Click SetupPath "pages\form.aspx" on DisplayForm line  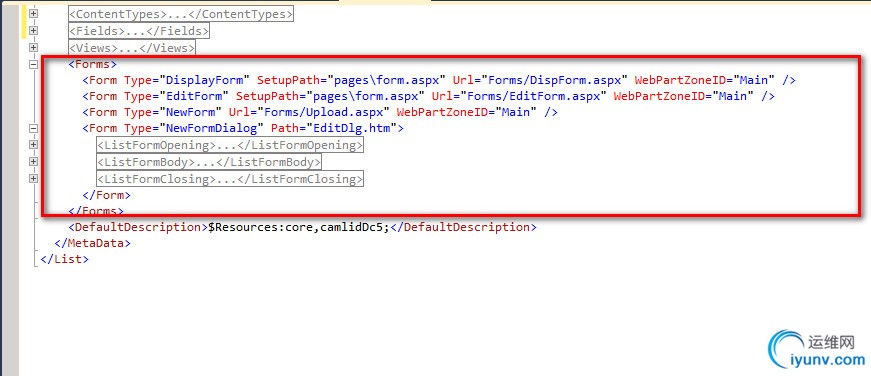point(387,80)
